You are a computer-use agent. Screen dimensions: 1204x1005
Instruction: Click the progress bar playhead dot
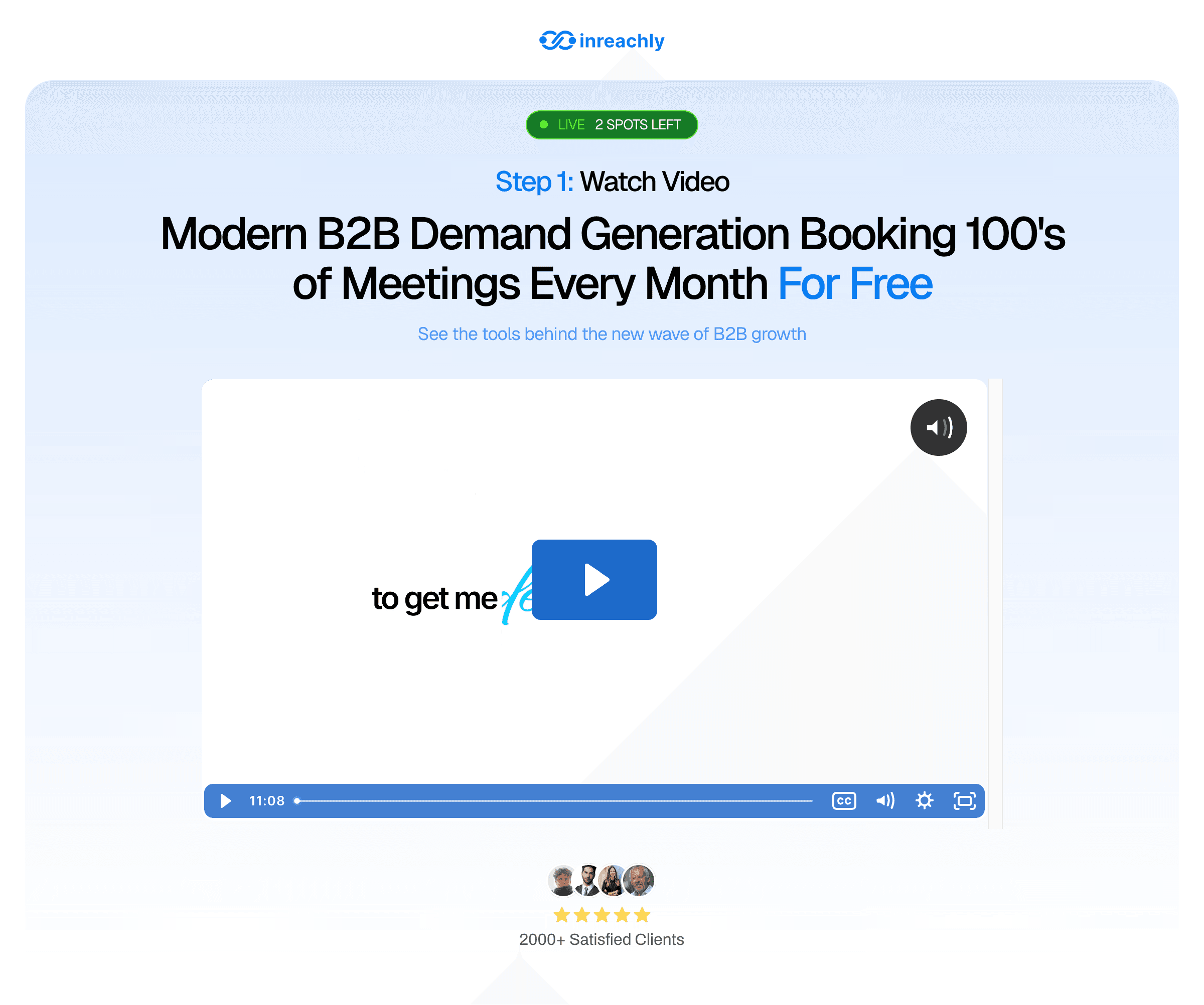[x=297, y=800]
